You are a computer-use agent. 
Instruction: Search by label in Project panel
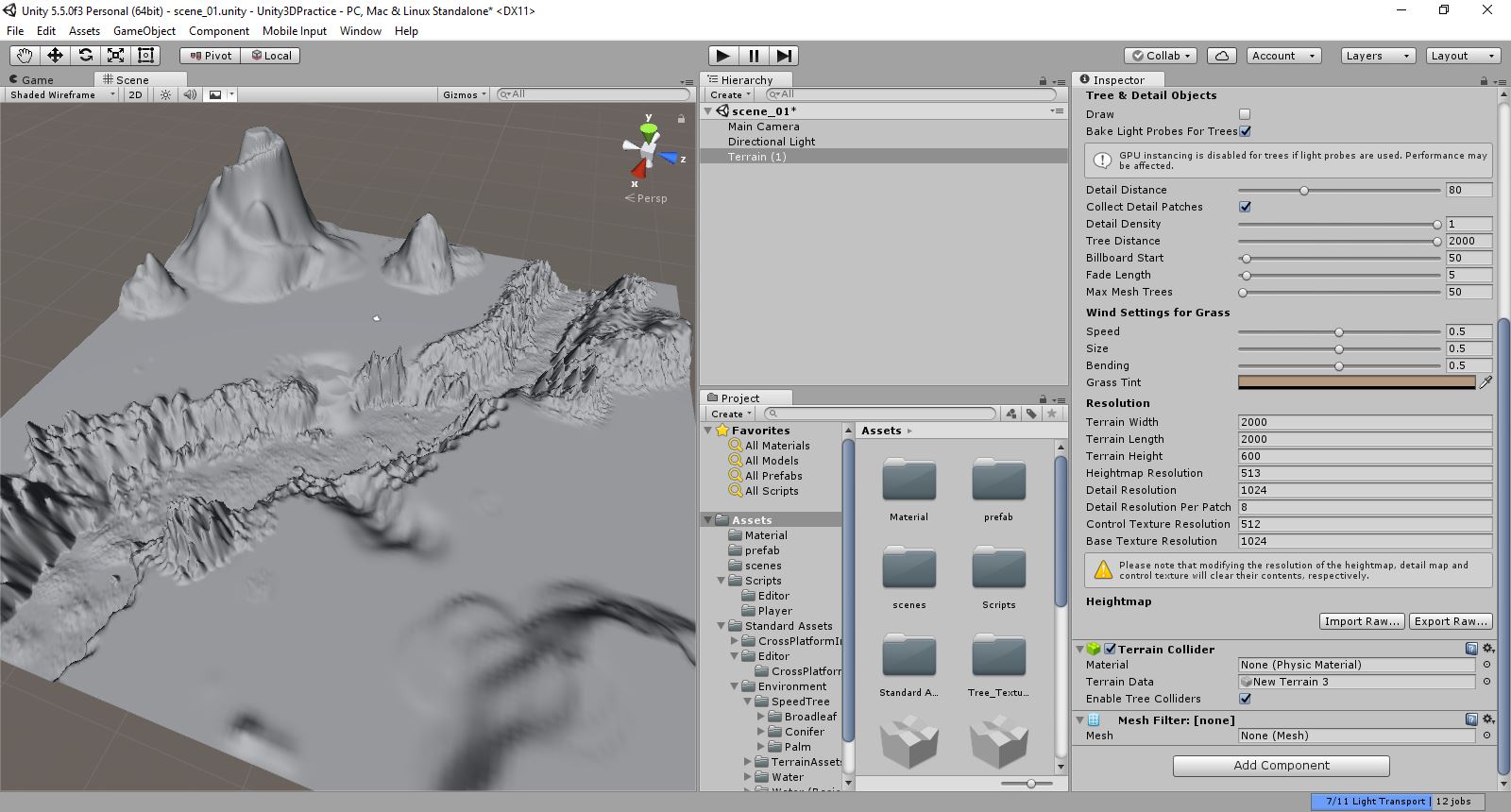[x=1031, y=414]
